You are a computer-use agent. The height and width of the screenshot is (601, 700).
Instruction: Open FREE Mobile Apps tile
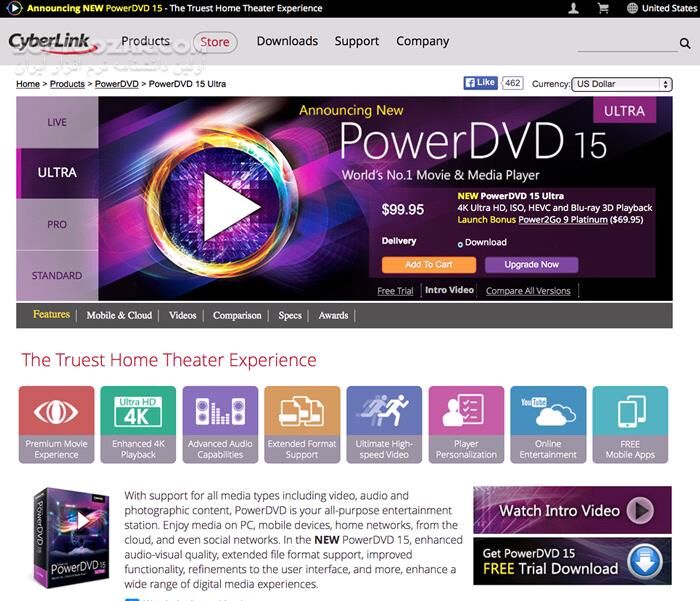pyautogui.click(x=630, y=425)
